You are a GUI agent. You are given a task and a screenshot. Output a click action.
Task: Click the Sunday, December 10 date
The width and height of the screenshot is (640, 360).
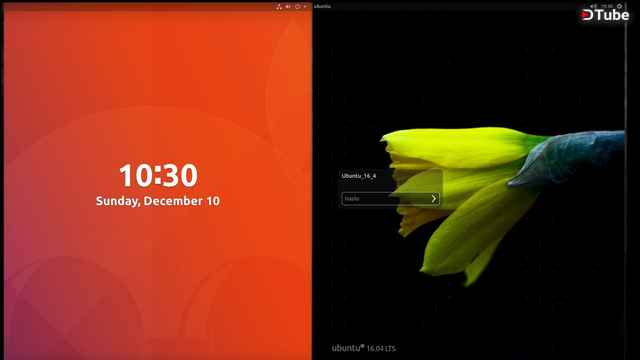click(158, 201)
